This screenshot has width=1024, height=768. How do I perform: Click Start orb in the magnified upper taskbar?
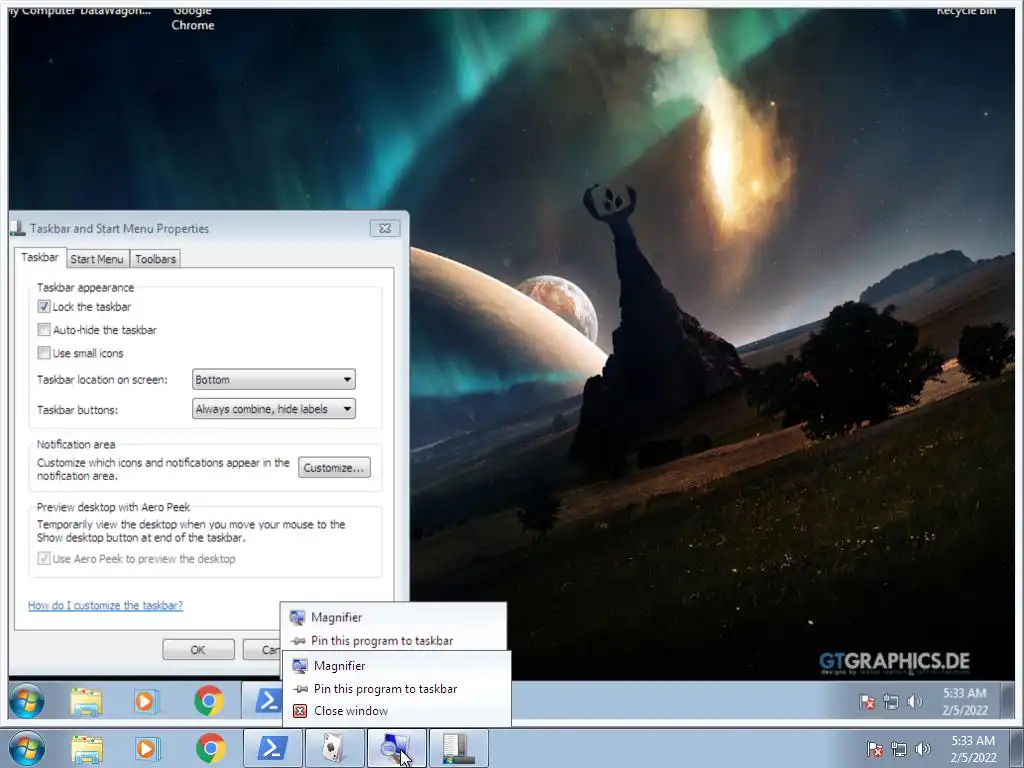27,701
